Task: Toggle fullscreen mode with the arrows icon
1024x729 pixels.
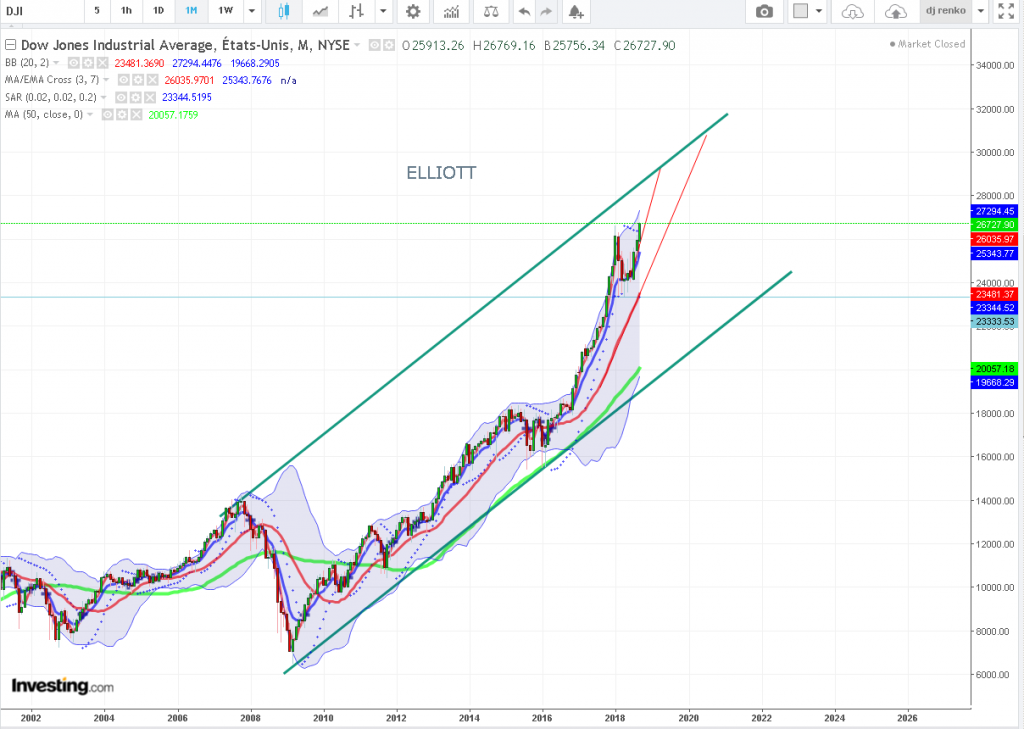Action: [x=1006, y=11]
